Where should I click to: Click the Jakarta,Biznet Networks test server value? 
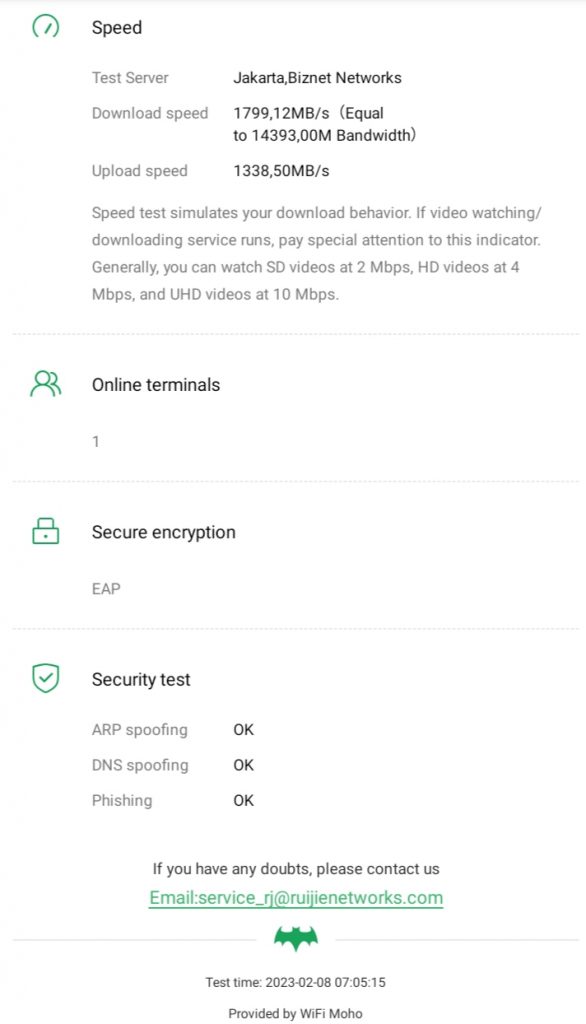317,78
